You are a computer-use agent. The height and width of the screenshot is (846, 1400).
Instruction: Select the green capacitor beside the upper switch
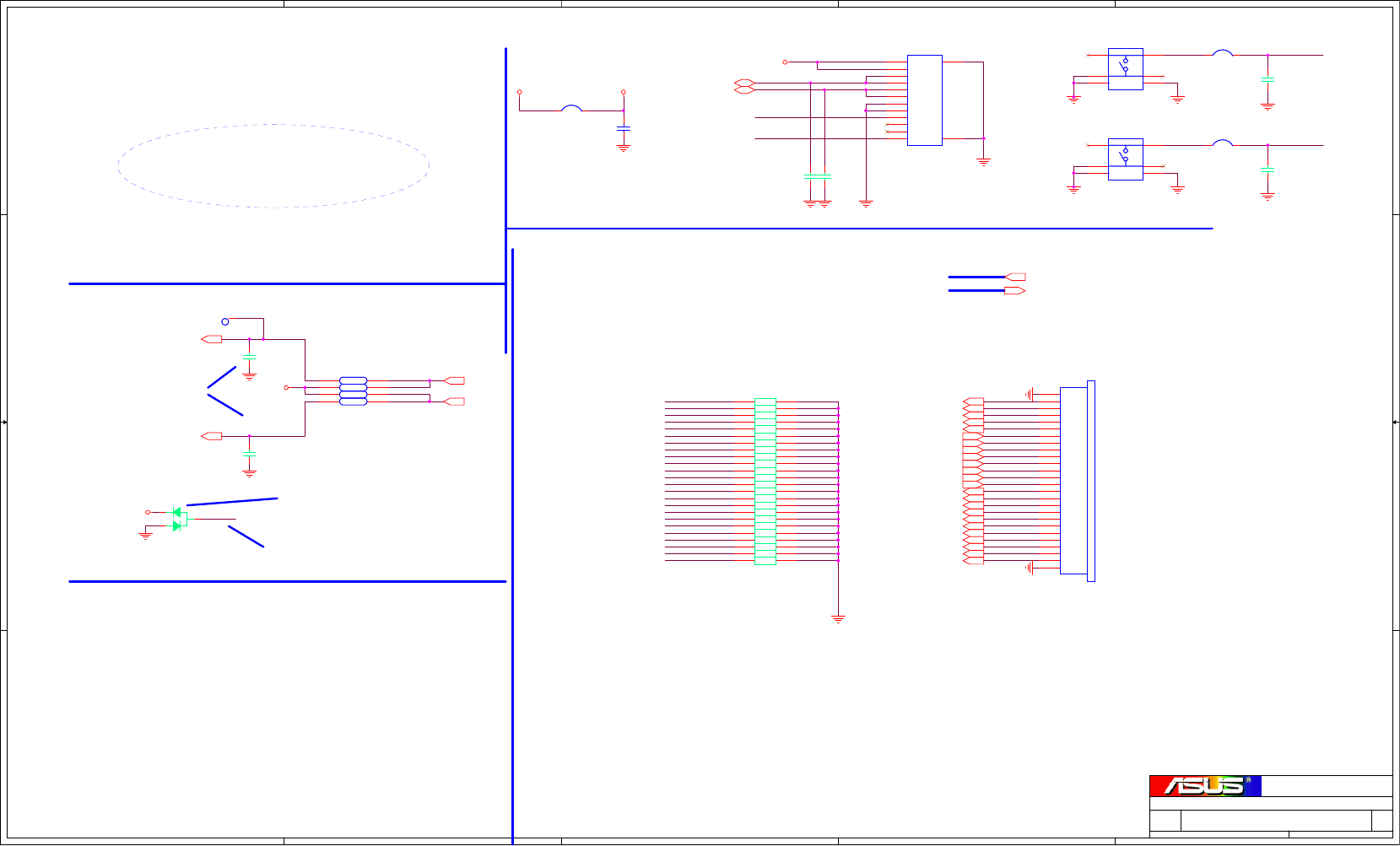click(x=1268, y=79)
